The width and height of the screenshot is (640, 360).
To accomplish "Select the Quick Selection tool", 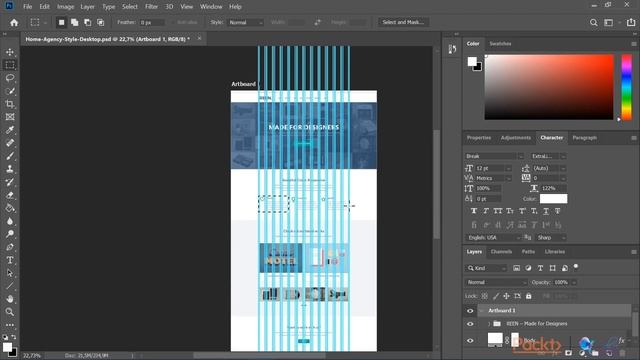I will [10, 91].
